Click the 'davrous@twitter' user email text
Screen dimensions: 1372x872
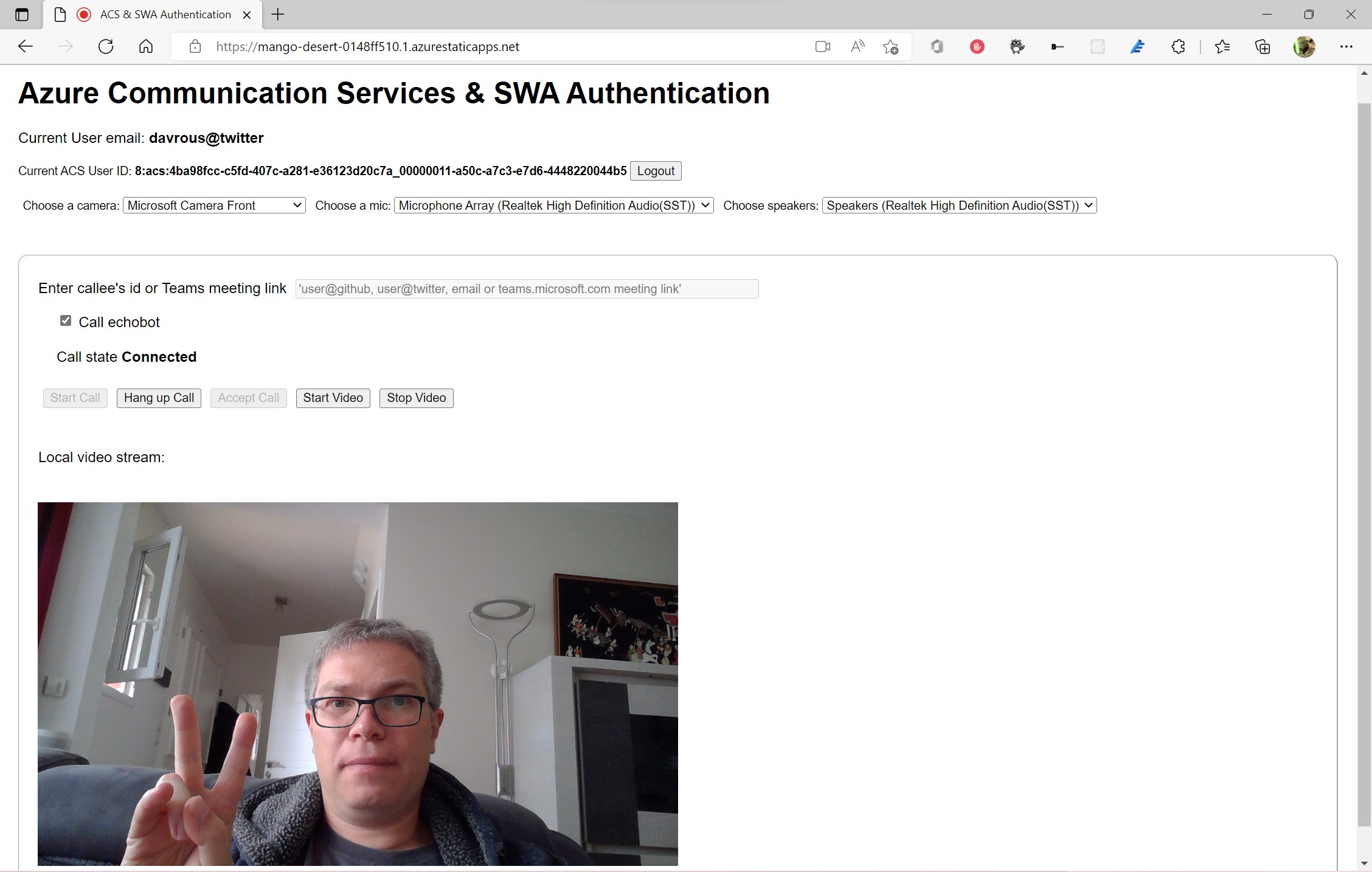[x=206, y=138]
